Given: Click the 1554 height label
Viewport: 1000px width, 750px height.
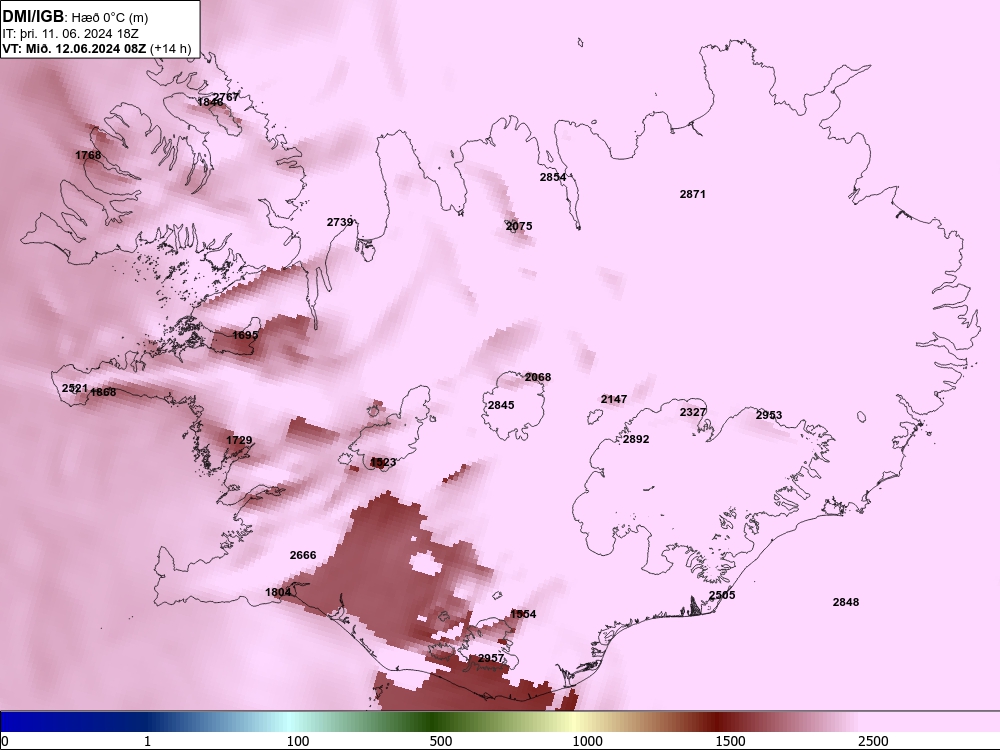Looking at the screenshot, I should pos(523,614).
